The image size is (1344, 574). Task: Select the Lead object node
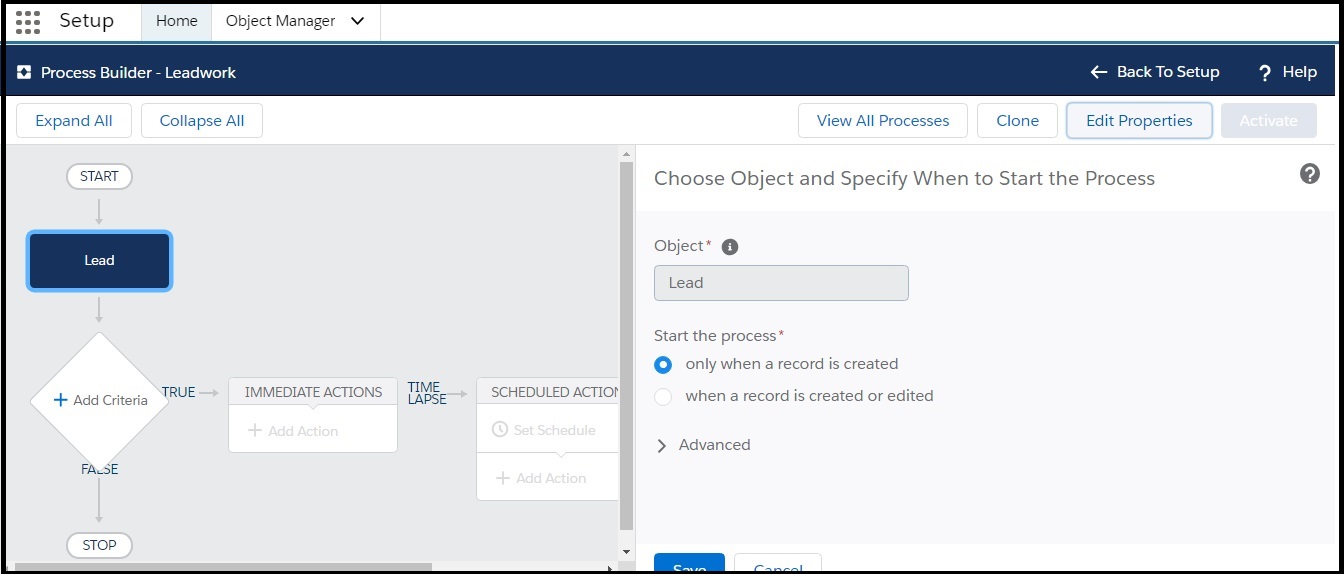99,261
